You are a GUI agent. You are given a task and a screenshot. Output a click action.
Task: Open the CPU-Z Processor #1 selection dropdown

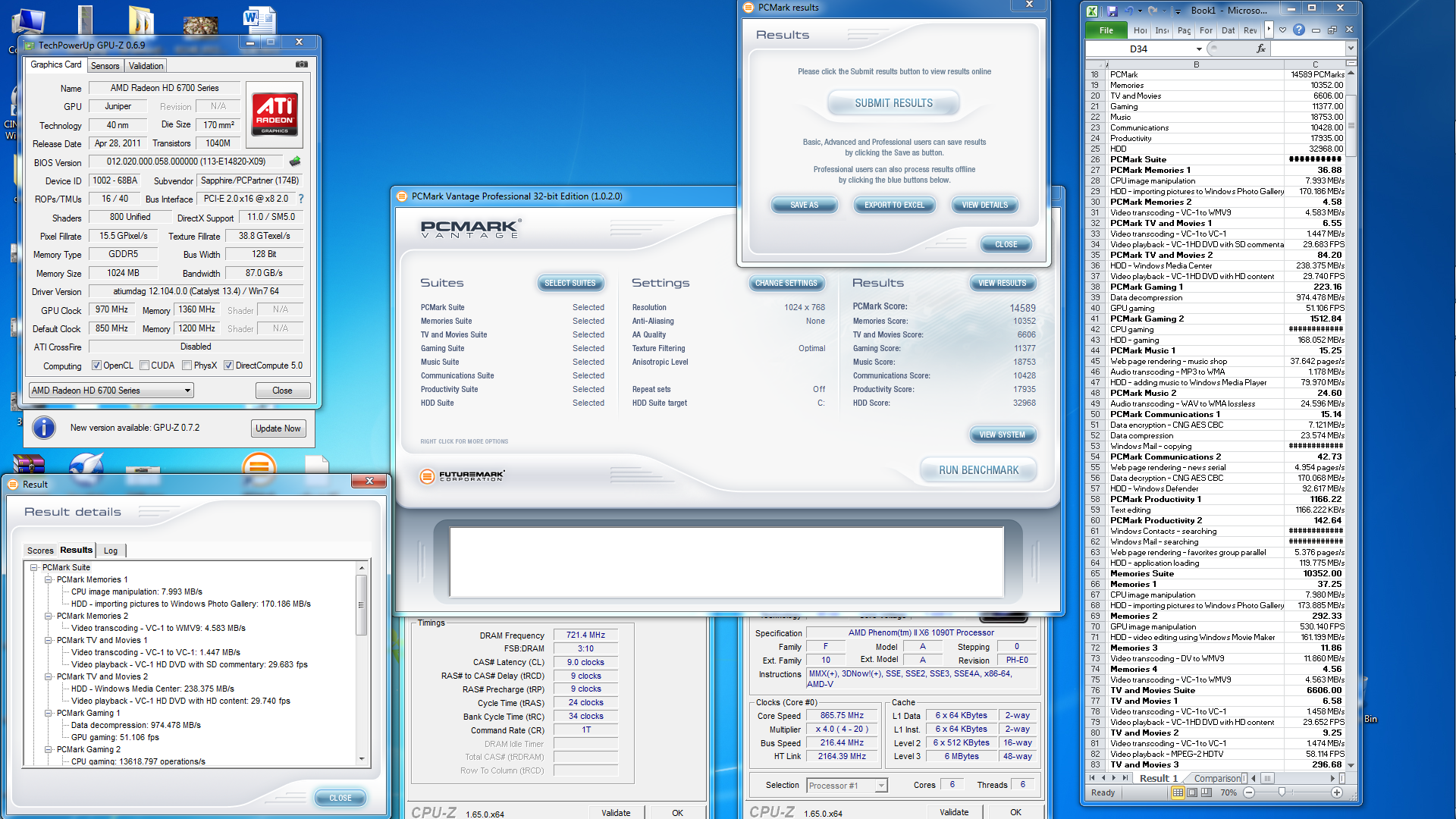pyautogui.click(x=846, y=786)
